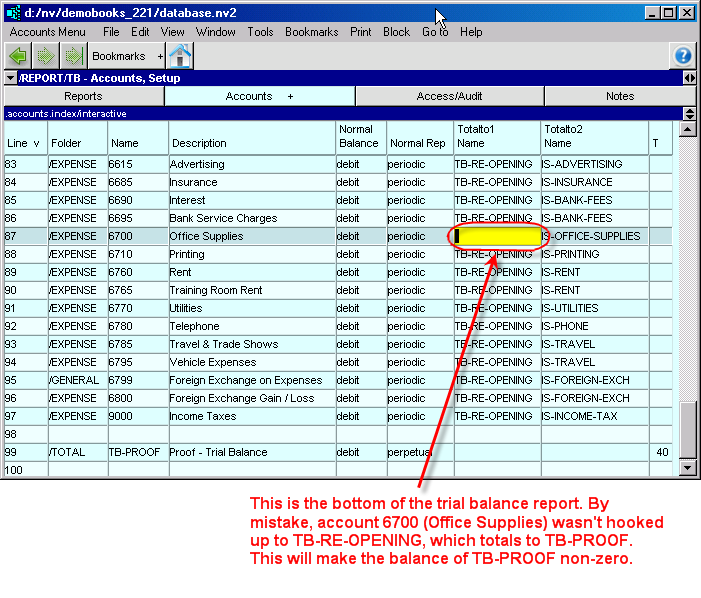Open the Tools menu
This screenshot has height=598, width=701.
(260, 32)
